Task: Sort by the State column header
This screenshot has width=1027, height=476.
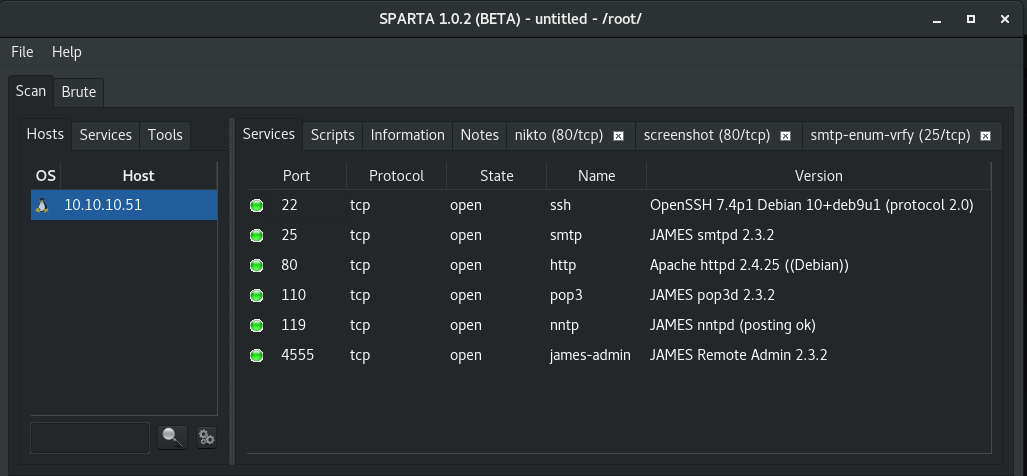Action: point(496,176)
